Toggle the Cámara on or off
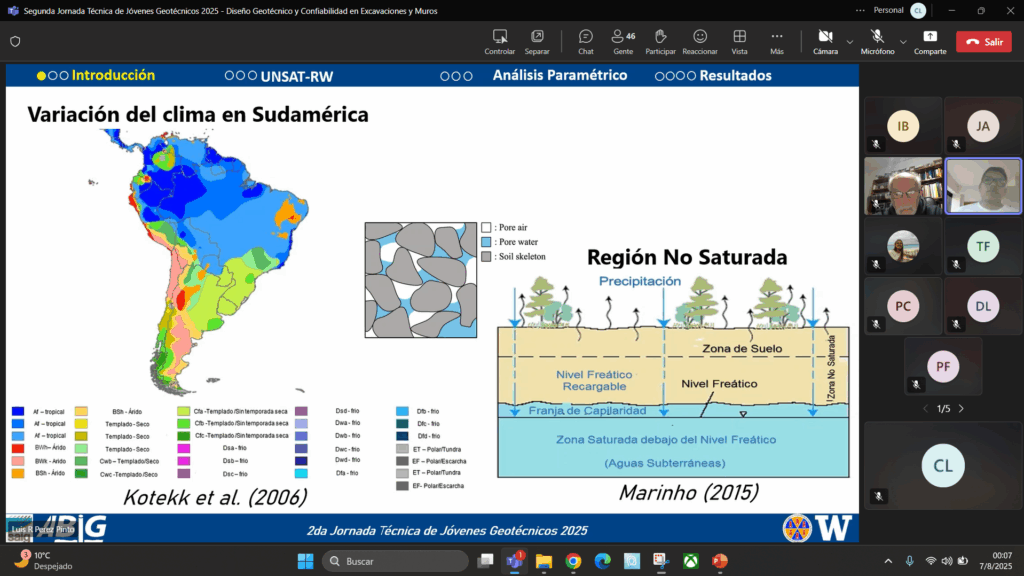 pyautogui.click(x=825, y=41)
